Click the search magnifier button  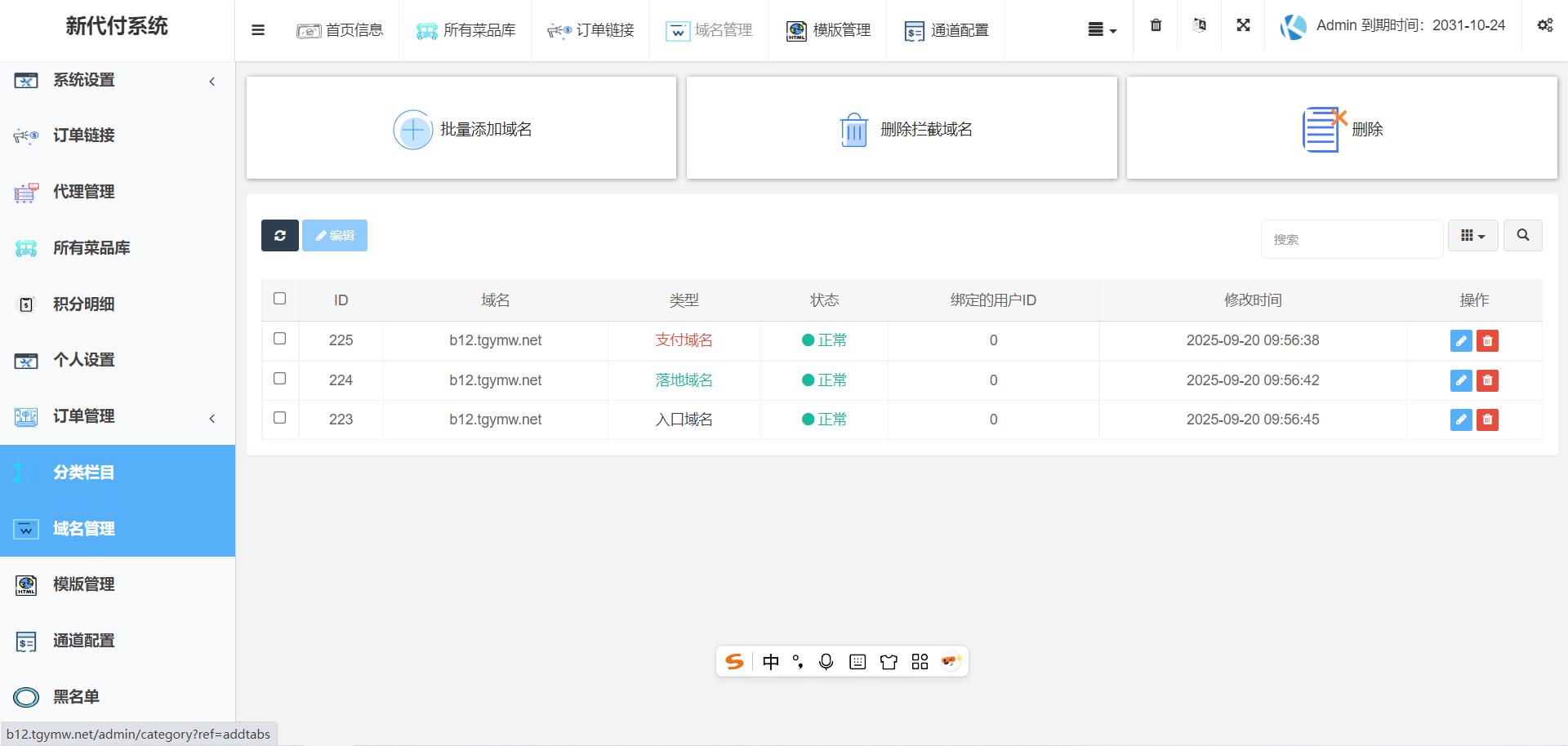point(1522,236)
